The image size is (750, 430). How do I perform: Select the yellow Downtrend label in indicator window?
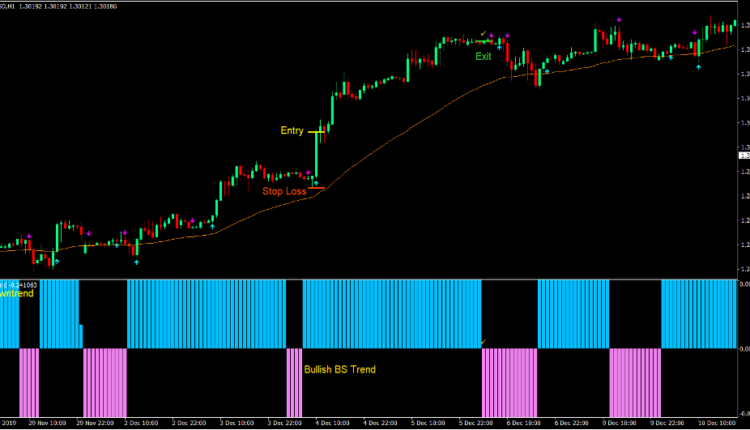[20, 294]
